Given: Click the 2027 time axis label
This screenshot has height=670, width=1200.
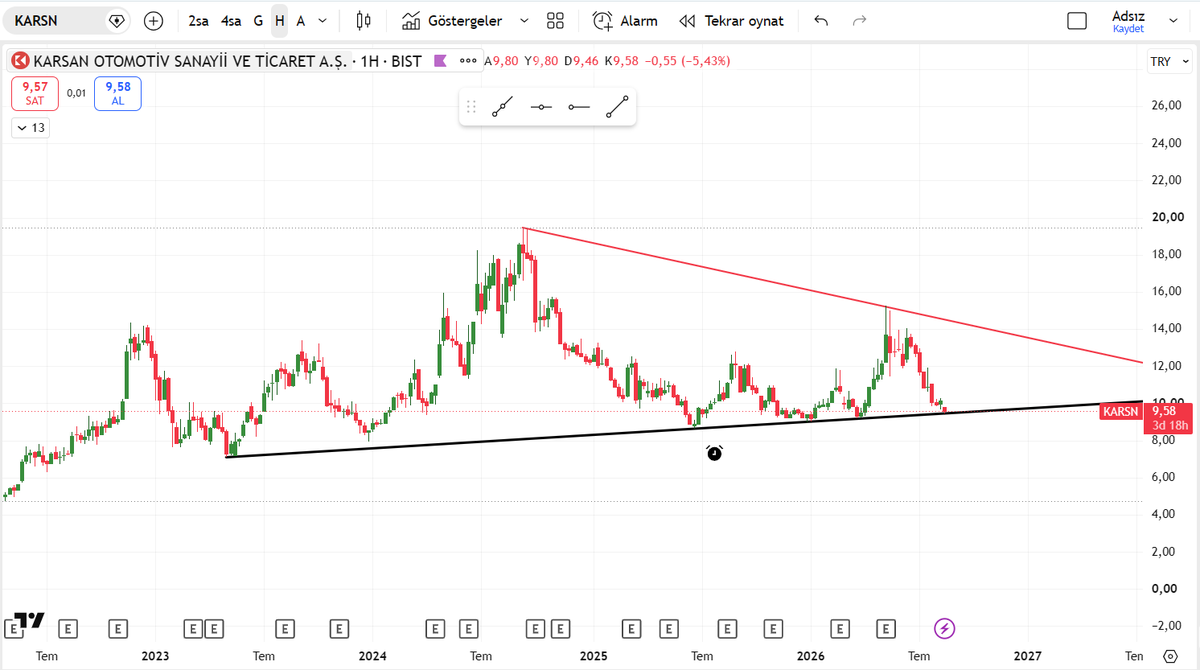Looking at the screenshot, I should coord(1027,656).
